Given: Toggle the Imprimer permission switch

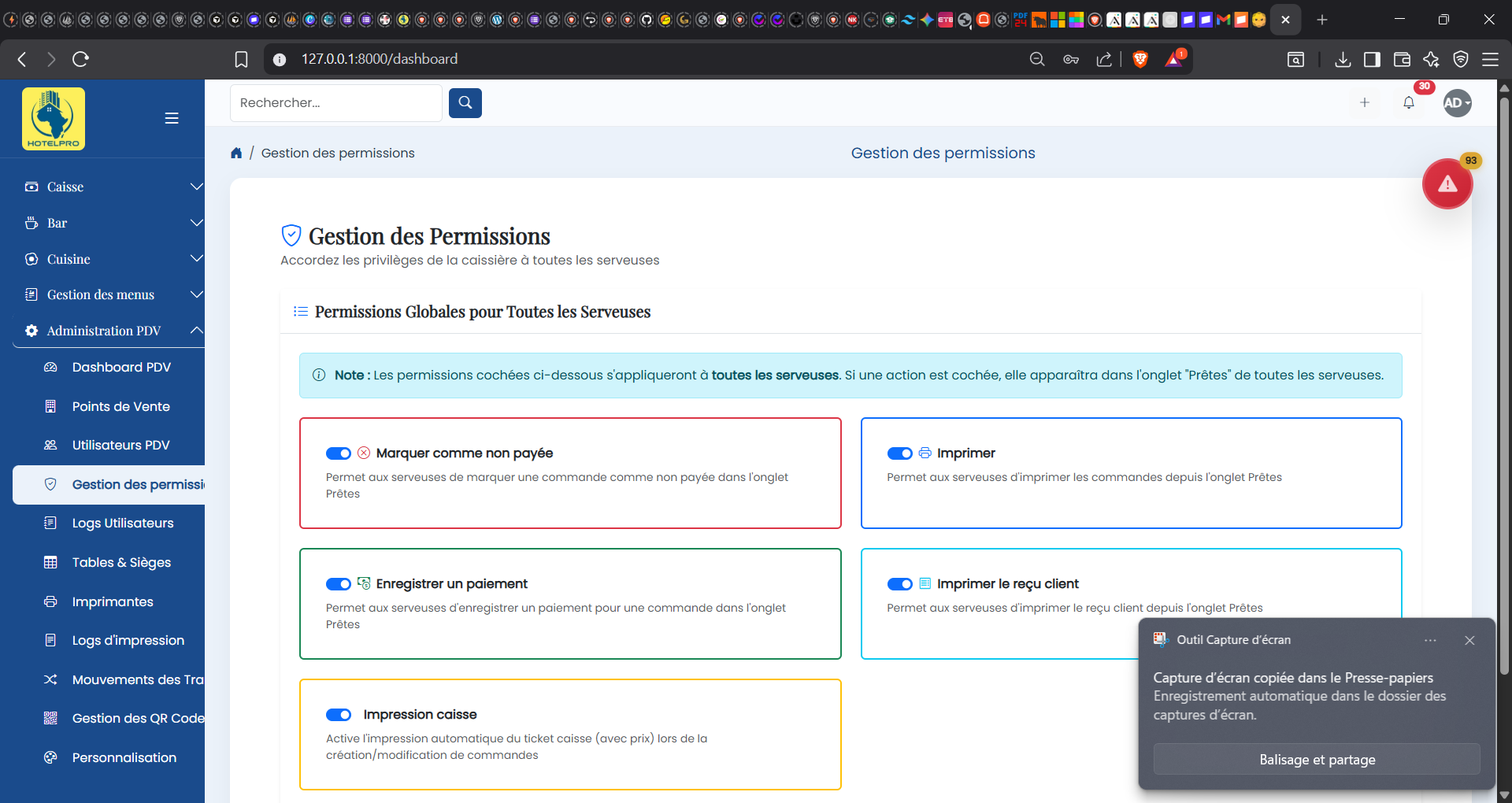Looking at the screenshot, I should [x=900, y=453].
